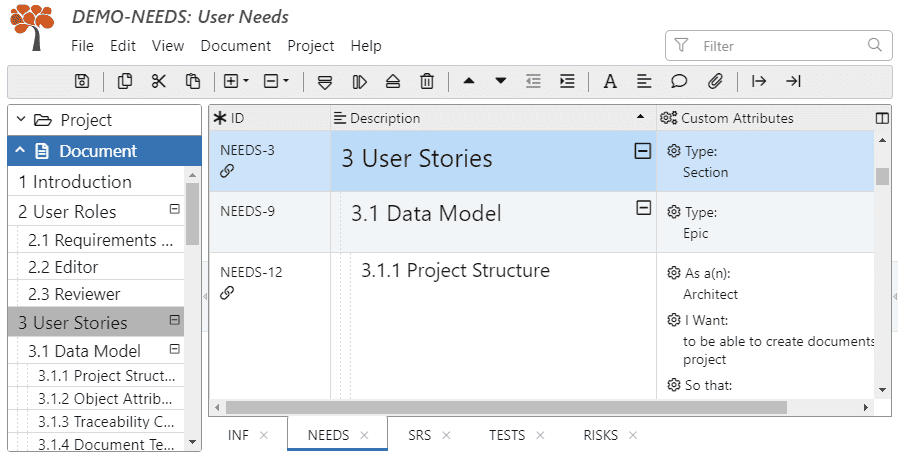Image resolution: width=902 pixels, height=456 pixels.
Task: Click the Cut scissors icon
Action: (x=159, y=81)
